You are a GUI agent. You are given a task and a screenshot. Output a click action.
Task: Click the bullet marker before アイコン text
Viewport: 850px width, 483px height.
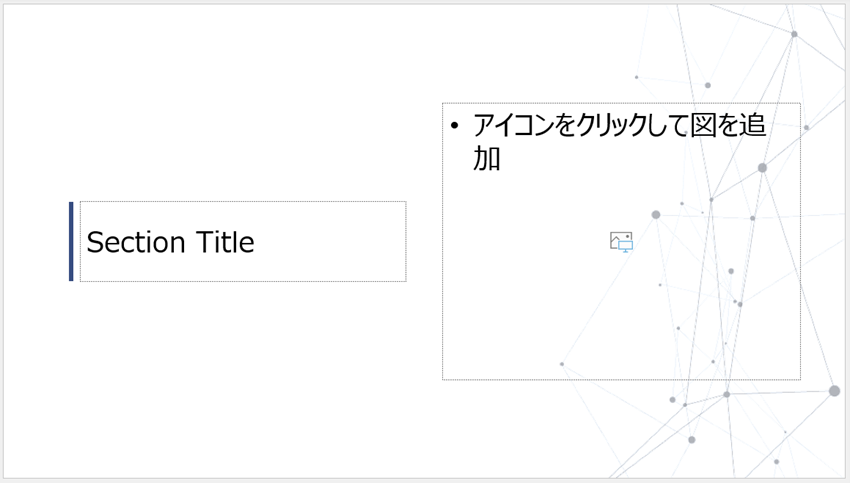click(x=455, y=127)
